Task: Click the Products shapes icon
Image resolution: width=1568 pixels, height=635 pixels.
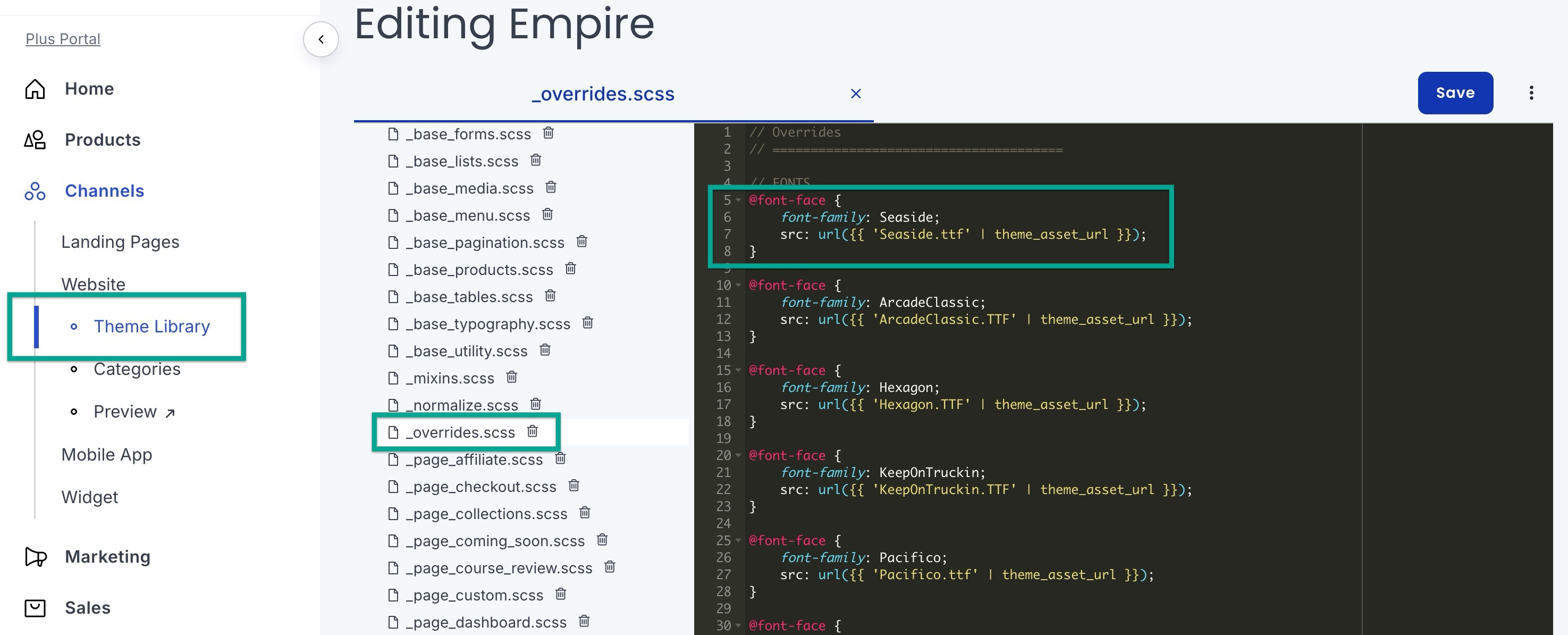Action: click(x=35, y=140)
